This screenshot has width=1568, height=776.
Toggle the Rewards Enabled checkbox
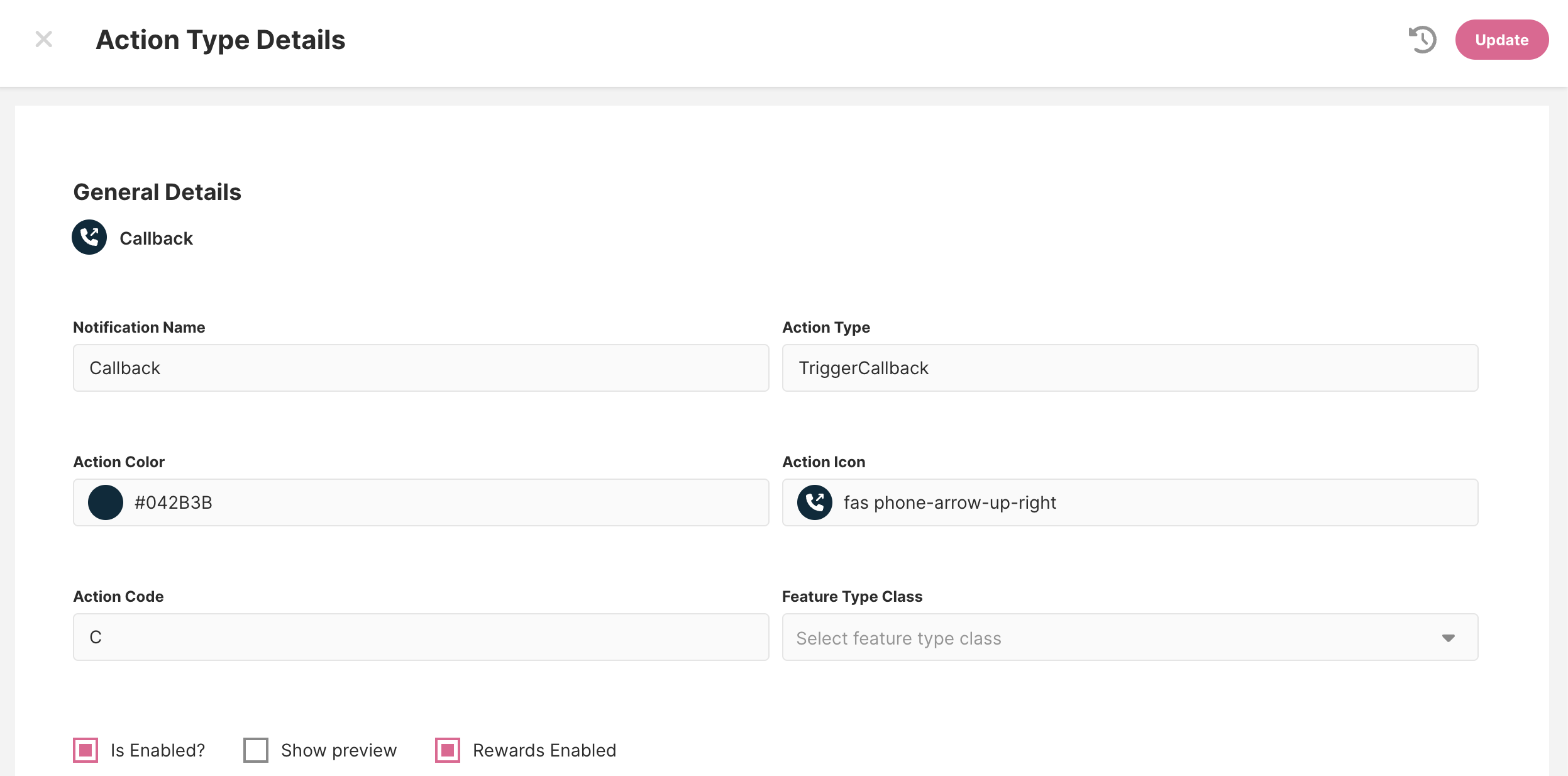coord(448,750)
